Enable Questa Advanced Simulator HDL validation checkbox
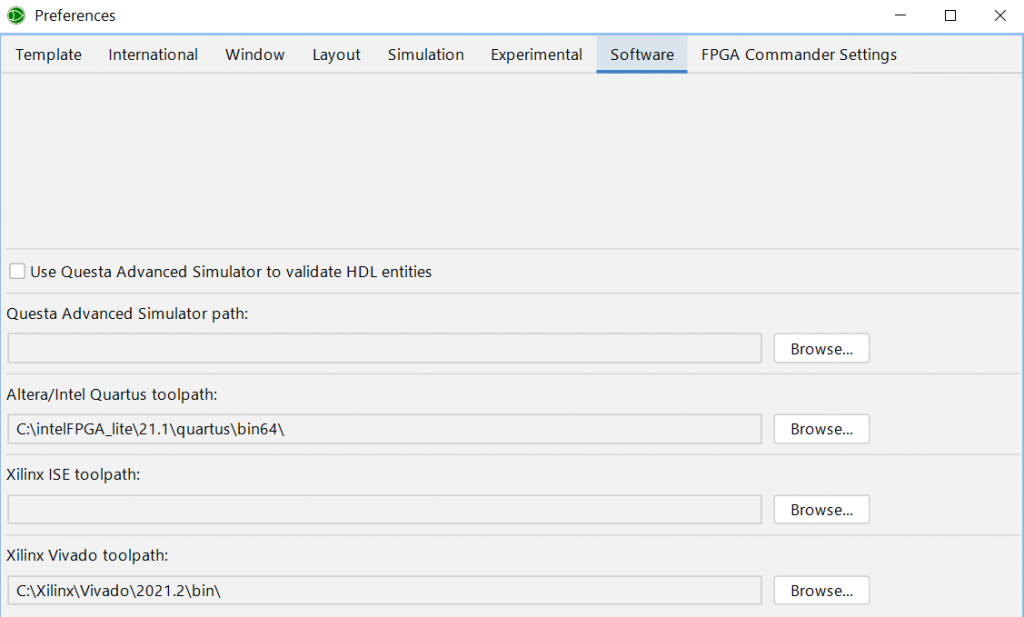The height and width of the screenshot is (617, 1024). point(17,271)
